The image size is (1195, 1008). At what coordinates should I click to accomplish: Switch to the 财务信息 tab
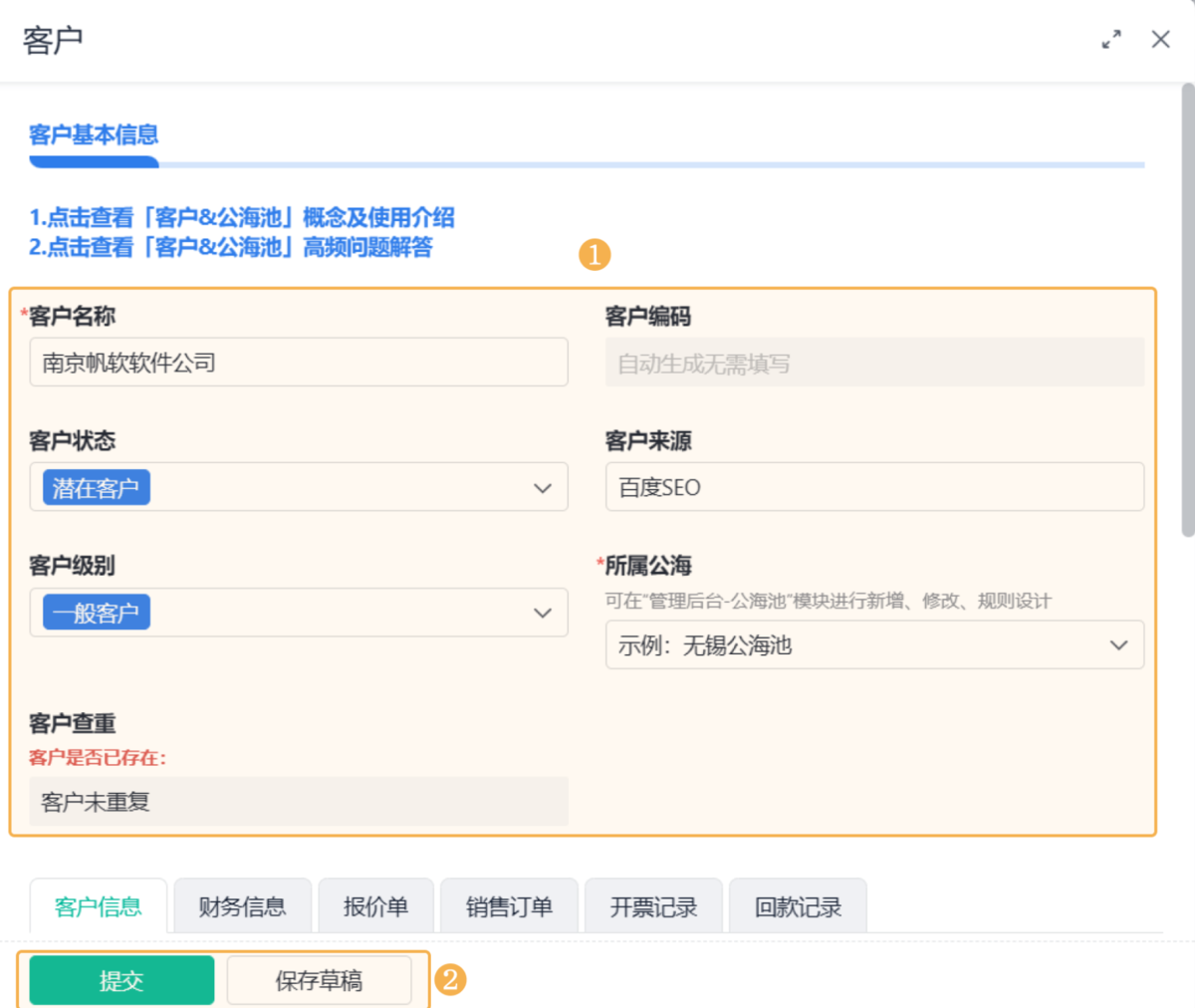pos(243,906)
